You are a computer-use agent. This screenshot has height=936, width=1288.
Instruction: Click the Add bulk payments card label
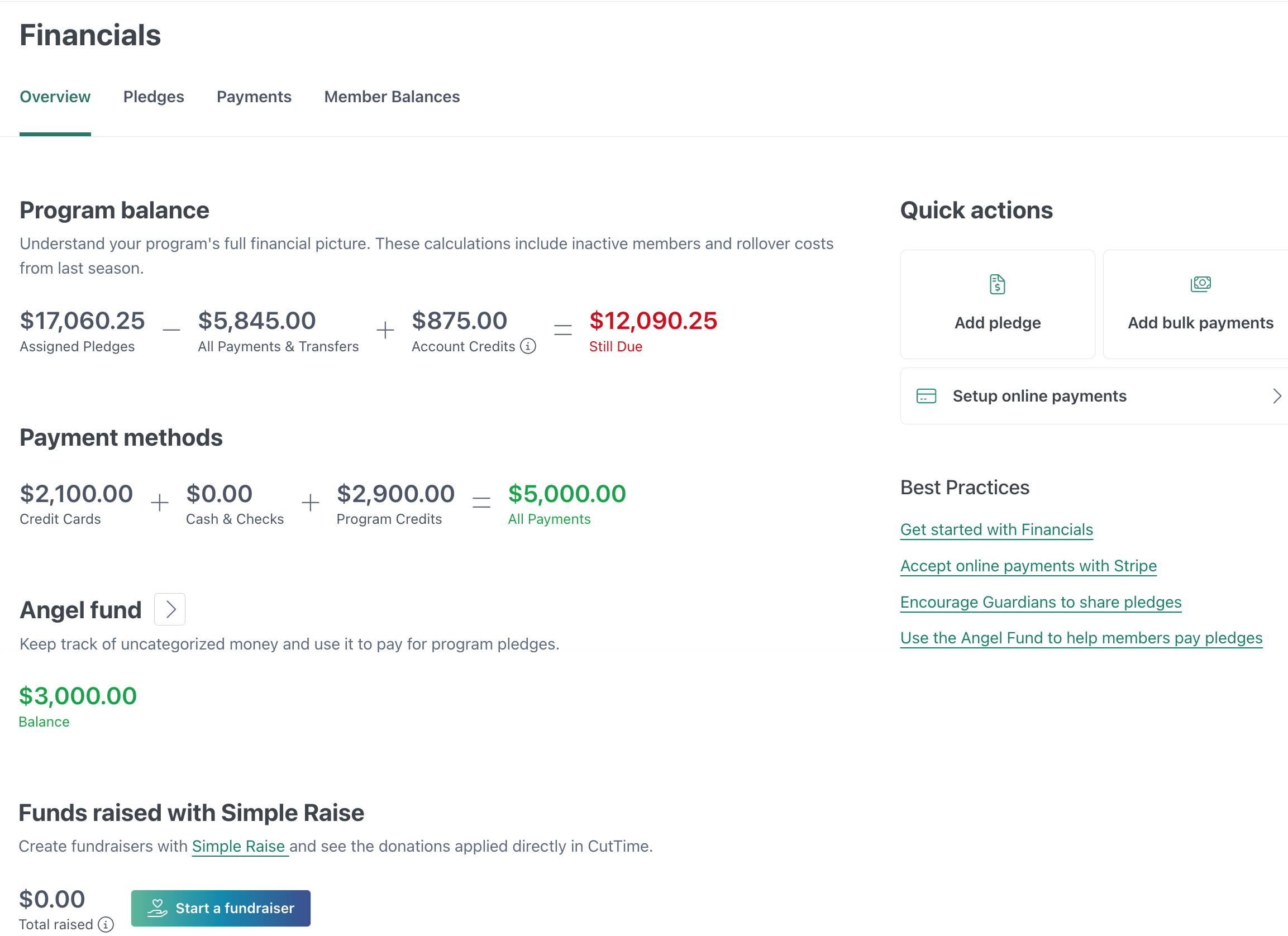coord(1200,323)
